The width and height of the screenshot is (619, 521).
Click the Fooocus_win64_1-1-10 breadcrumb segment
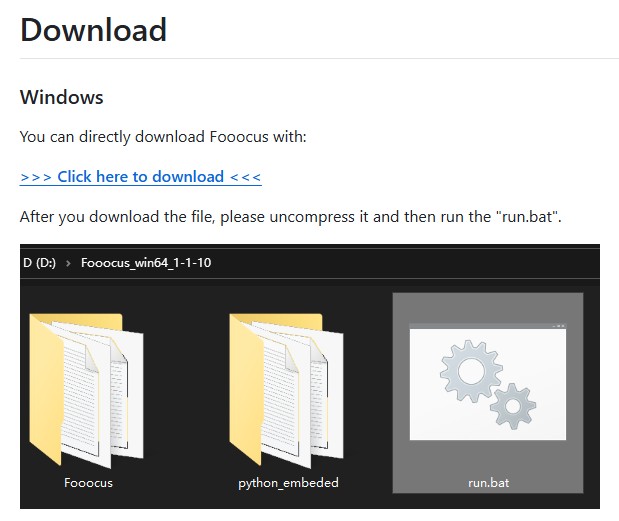point(146,263)
